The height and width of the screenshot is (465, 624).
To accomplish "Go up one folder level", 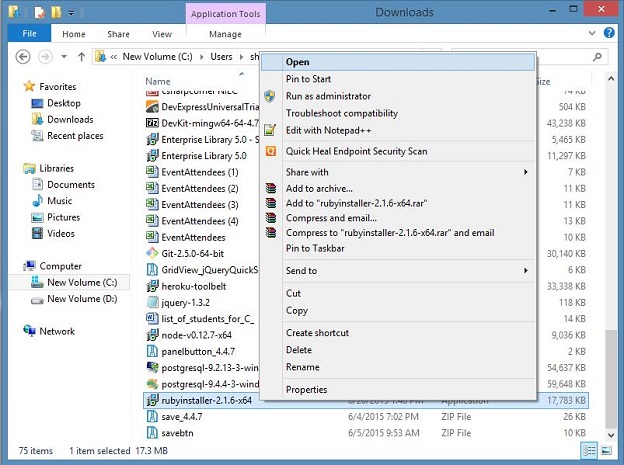I will tap(81, 57).
